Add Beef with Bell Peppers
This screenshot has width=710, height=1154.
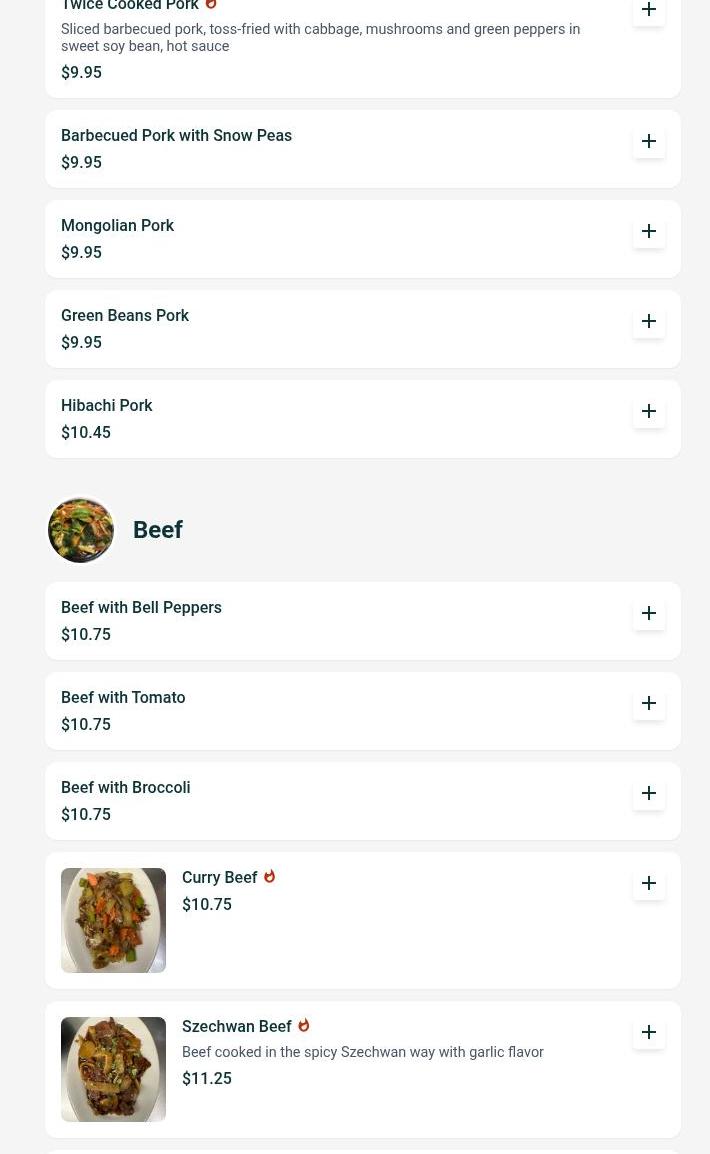click(x=648, y=613)
